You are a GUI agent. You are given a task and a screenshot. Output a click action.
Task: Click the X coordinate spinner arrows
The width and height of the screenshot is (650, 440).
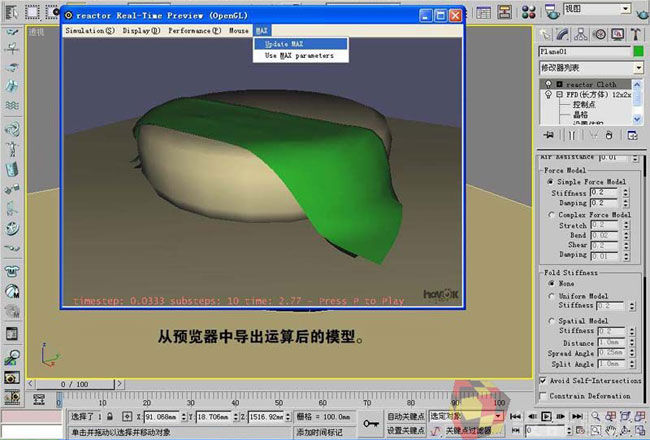[184, 416]
